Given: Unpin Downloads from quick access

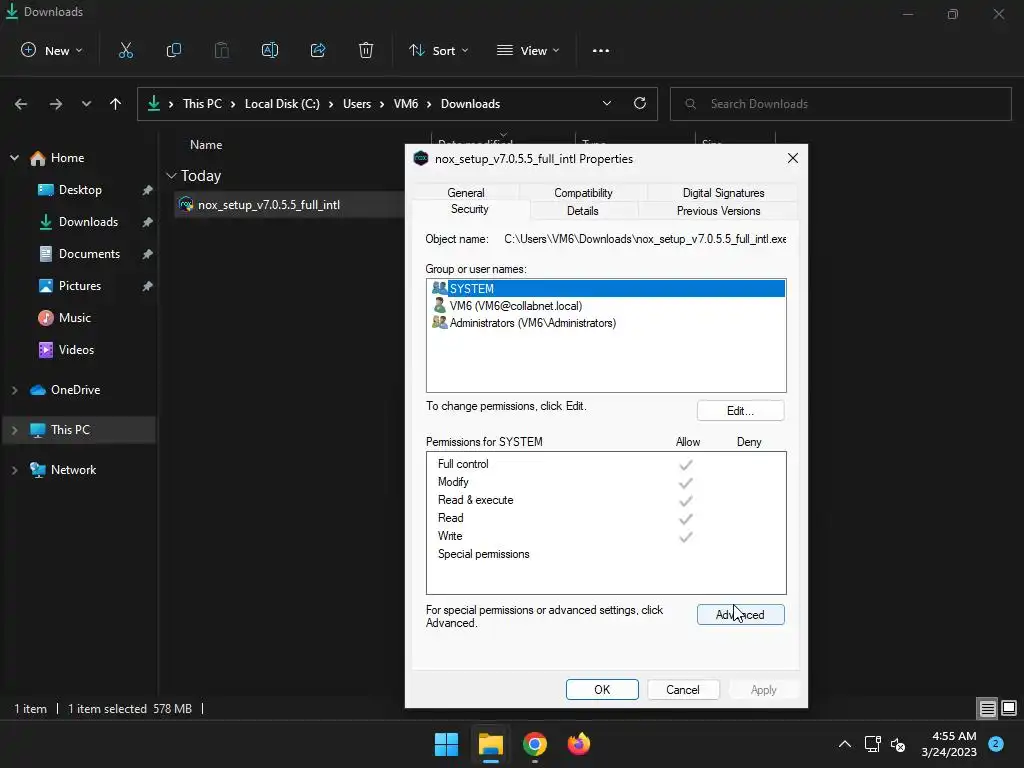Looking at the screenshot, I should coord(148,222).
